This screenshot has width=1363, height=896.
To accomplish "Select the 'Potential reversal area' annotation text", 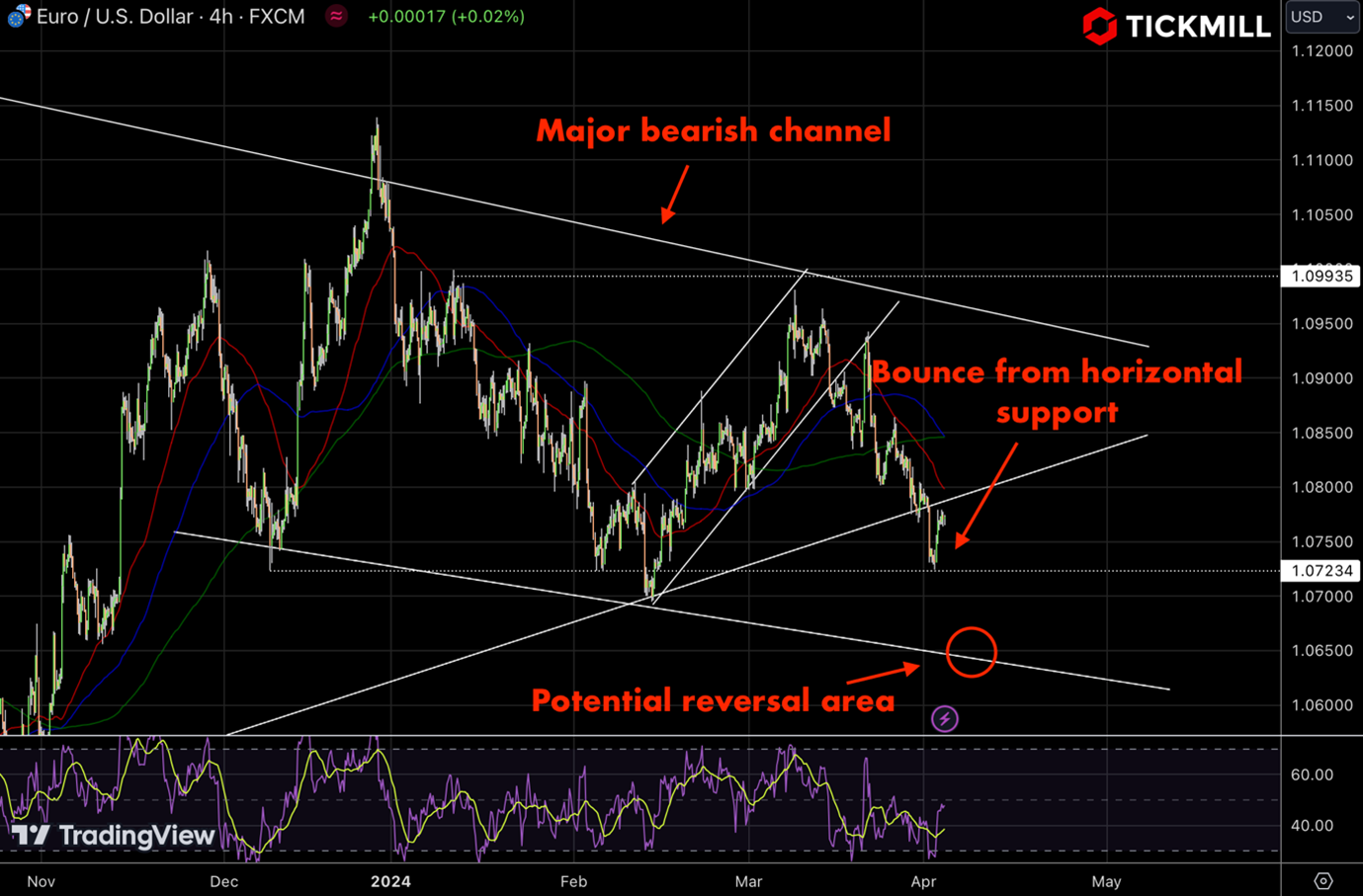I will click(x=713, y=700).
